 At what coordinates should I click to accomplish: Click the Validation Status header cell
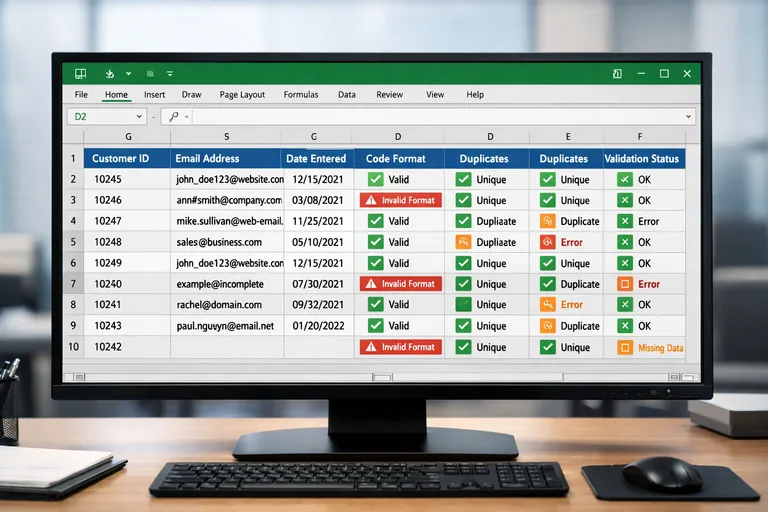644,159
